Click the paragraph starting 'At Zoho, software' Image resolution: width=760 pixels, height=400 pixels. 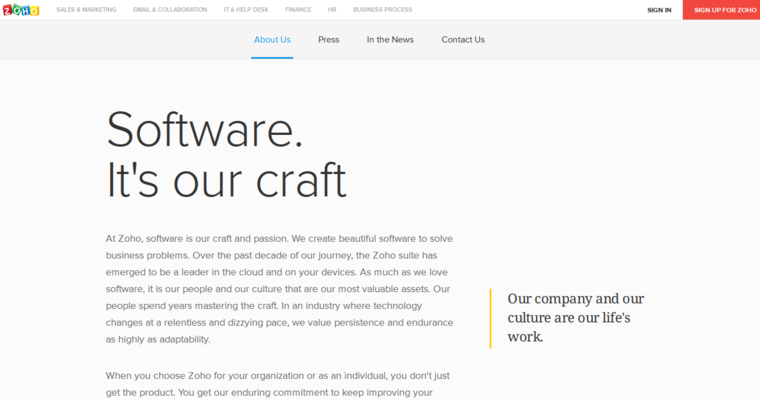(279, 289)
